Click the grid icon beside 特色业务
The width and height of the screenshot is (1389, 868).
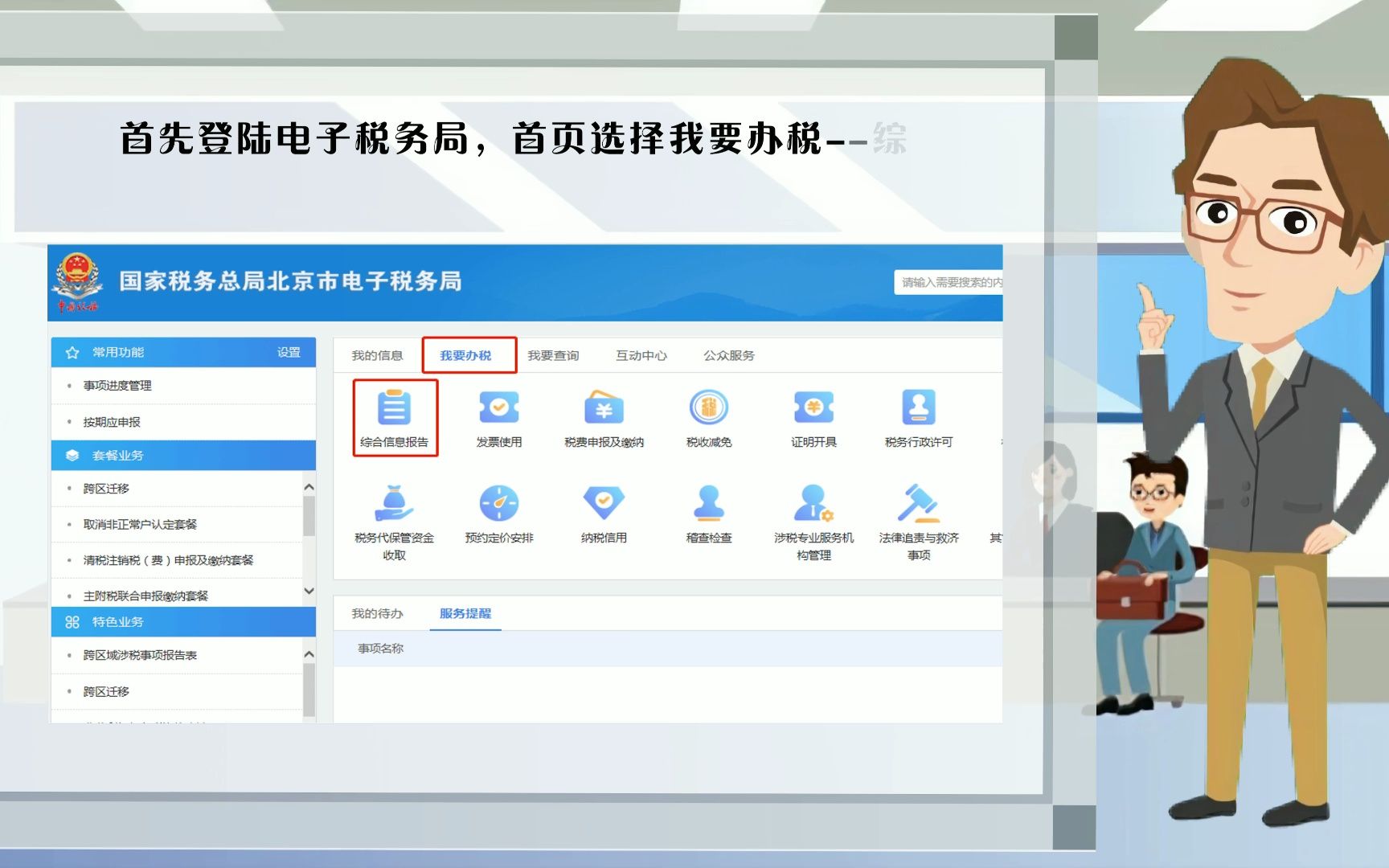coord(72,622)
